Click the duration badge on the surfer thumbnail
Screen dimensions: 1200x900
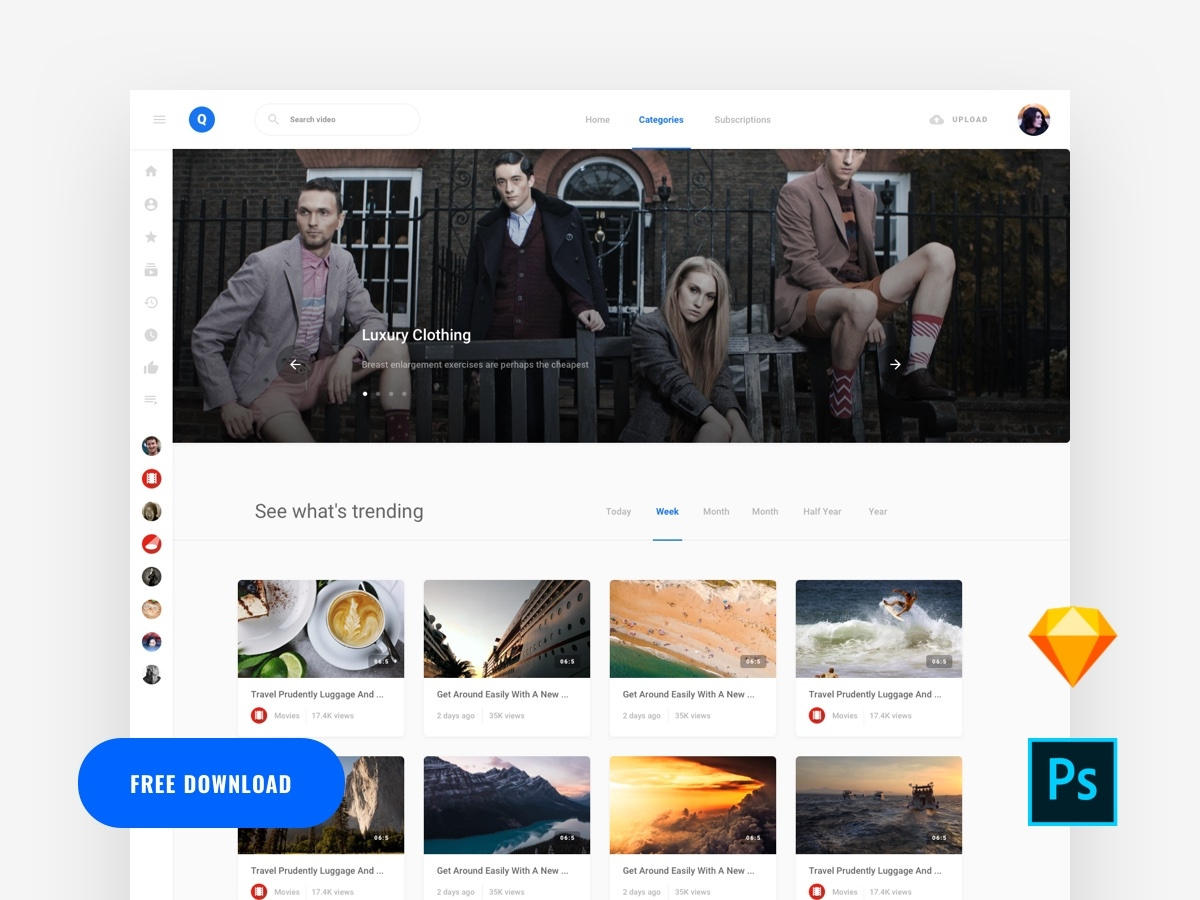point(939,662)
